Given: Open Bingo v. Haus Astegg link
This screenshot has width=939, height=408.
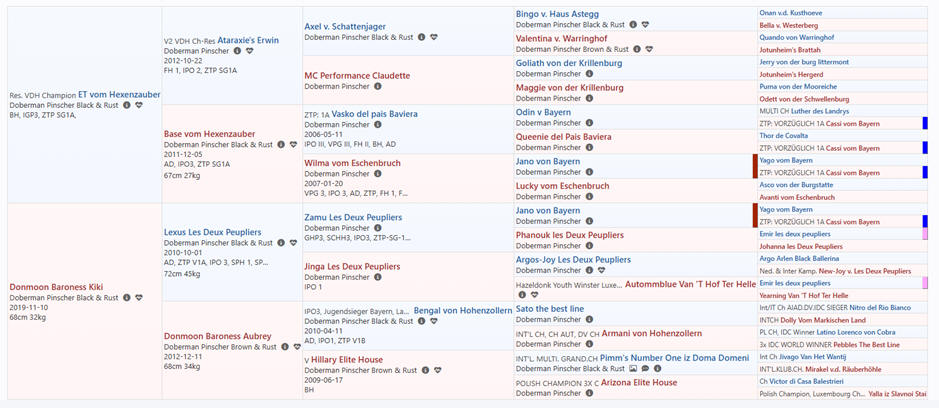Looking at the screenshot, I should point(557,14).
